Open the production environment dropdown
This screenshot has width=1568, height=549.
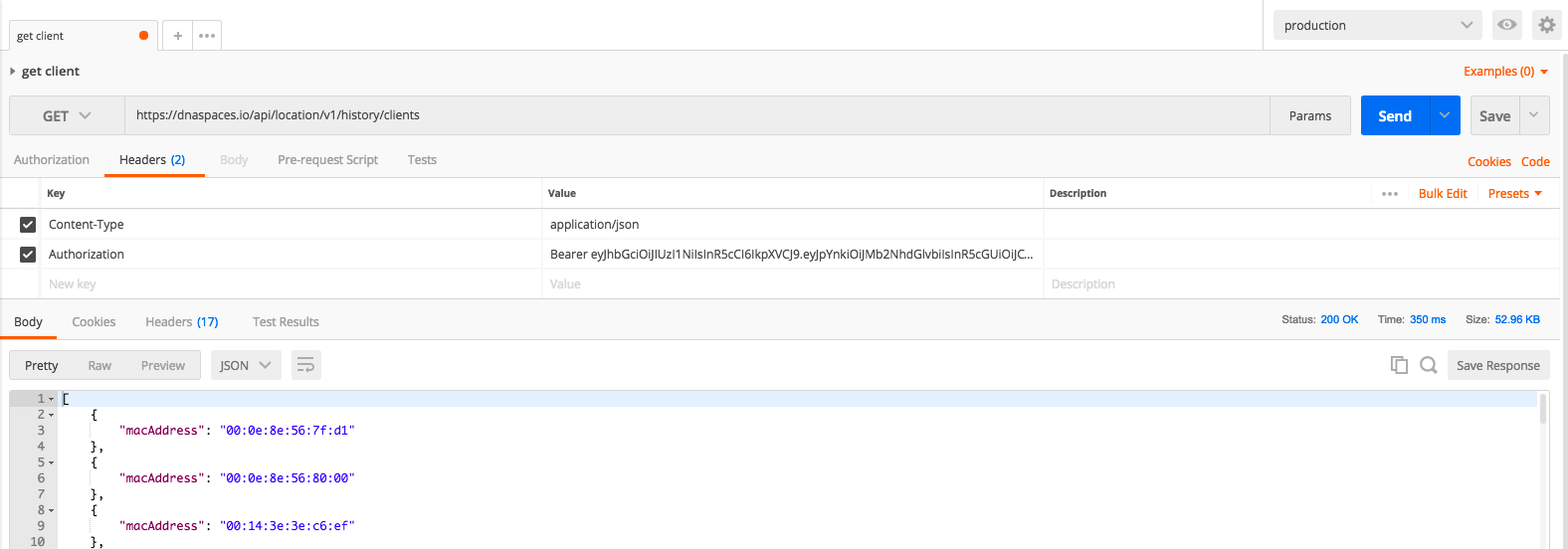click(x=1377, y=25)
